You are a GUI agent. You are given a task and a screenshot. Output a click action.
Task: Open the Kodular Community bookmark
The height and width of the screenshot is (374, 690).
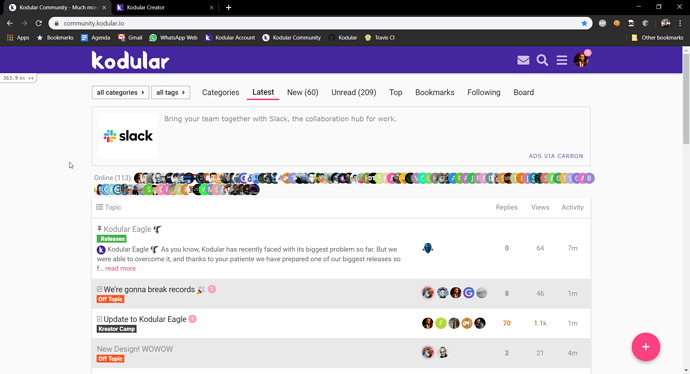(292, 38)
